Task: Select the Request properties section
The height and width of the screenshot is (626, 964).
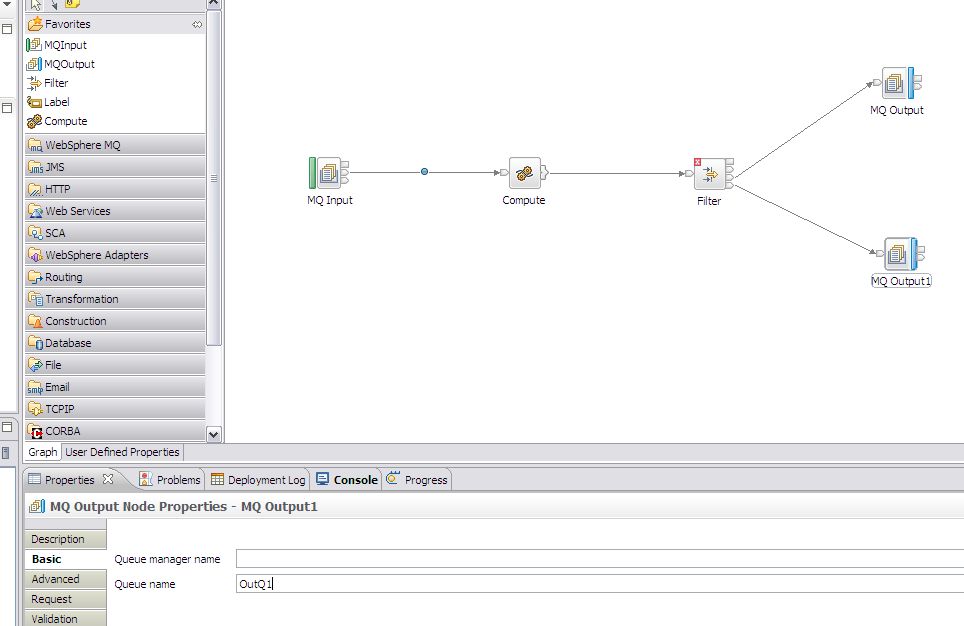Action: click(66, 599)
